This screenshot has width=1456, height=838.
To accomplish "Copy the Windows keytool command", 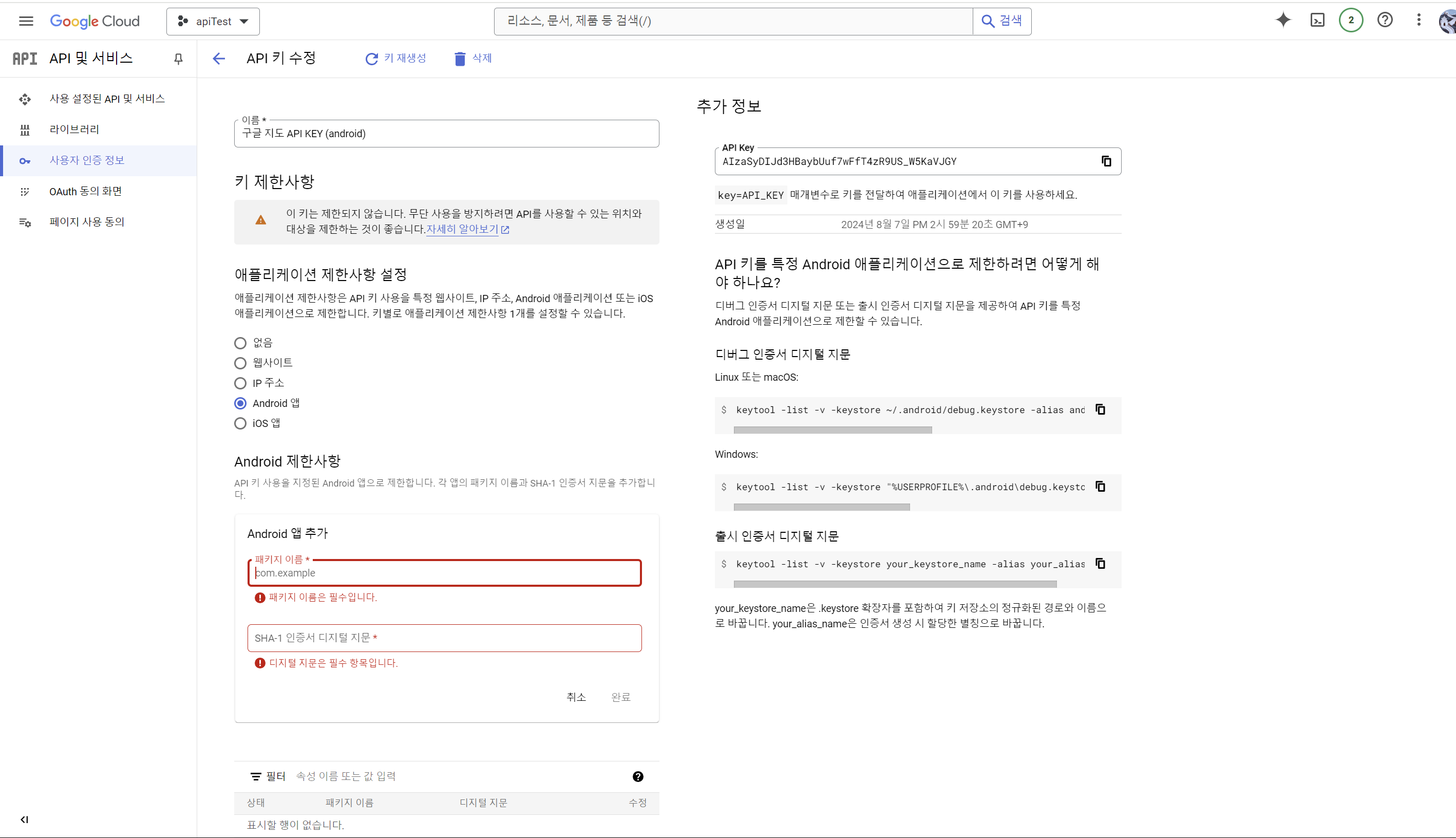I will coord(1101,487).
